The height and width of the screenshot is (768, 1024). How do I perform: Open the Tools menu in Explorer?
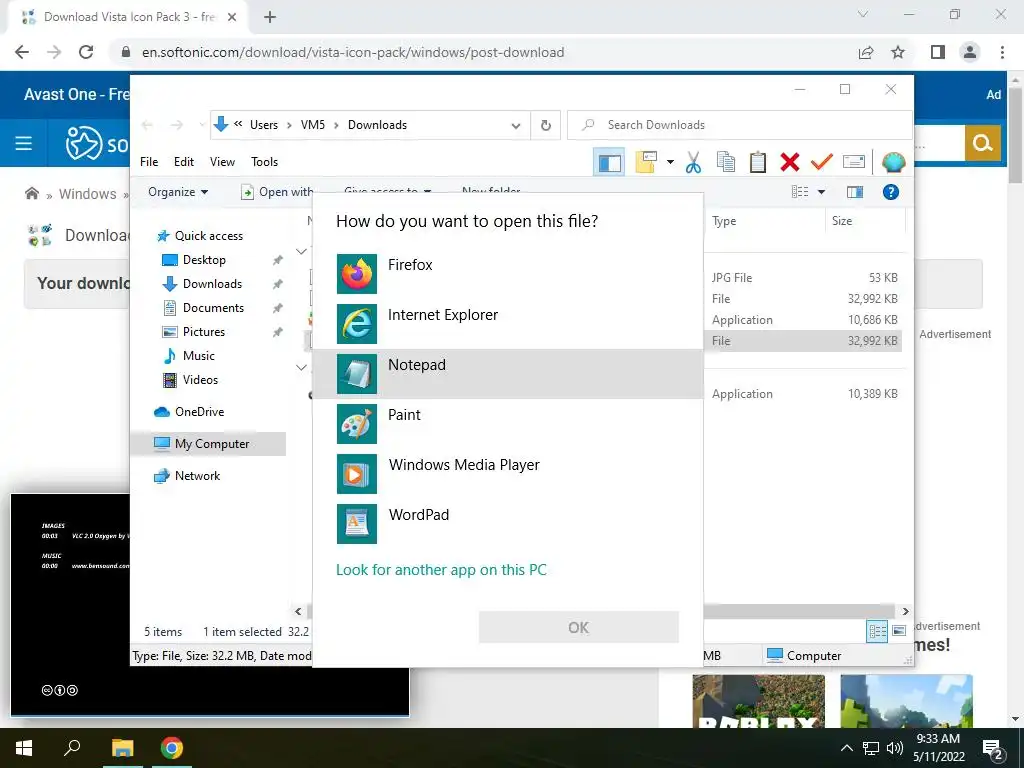(x=264, y=161)
